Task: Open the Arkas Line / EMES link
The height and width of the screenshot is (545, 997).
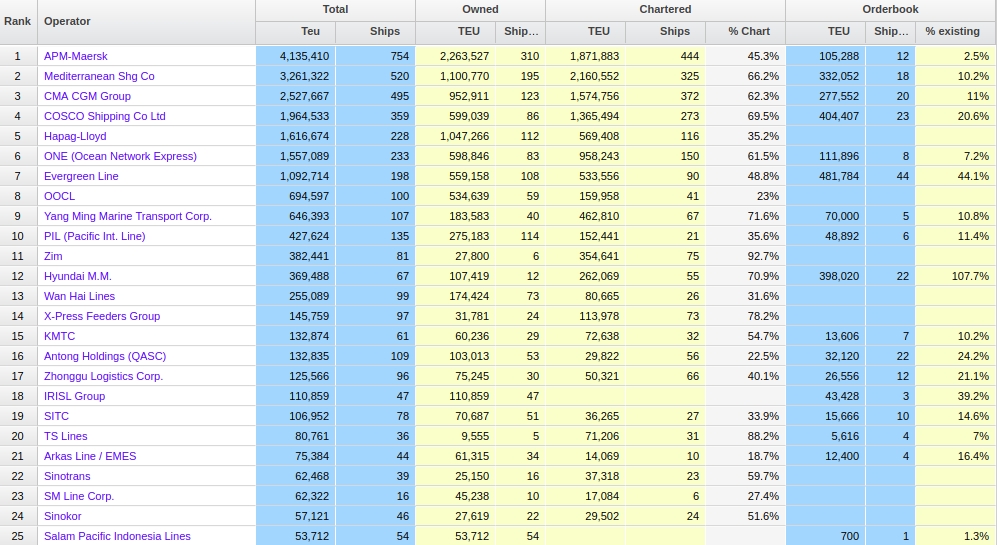Action: pos(90,457)
